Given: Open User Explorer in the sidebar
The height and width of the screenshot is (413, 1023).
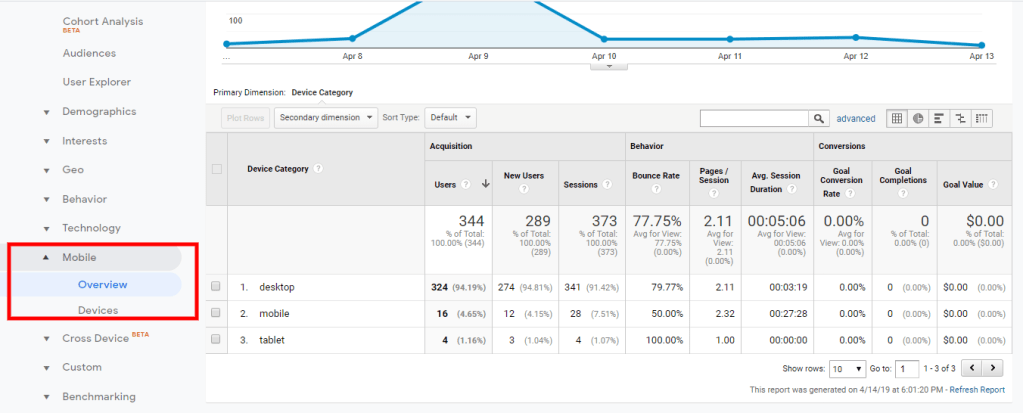Looking at the screenshot, I should click(x=96, y=82).
